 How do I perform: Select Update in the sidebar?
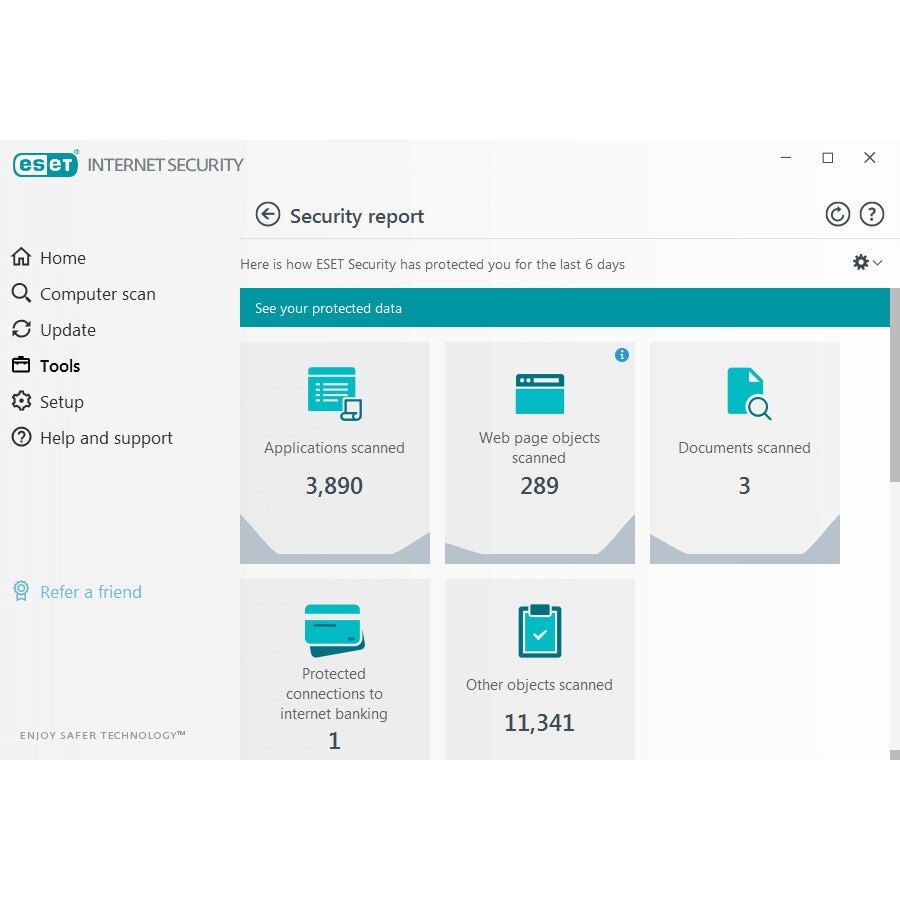tap(67, 330)
